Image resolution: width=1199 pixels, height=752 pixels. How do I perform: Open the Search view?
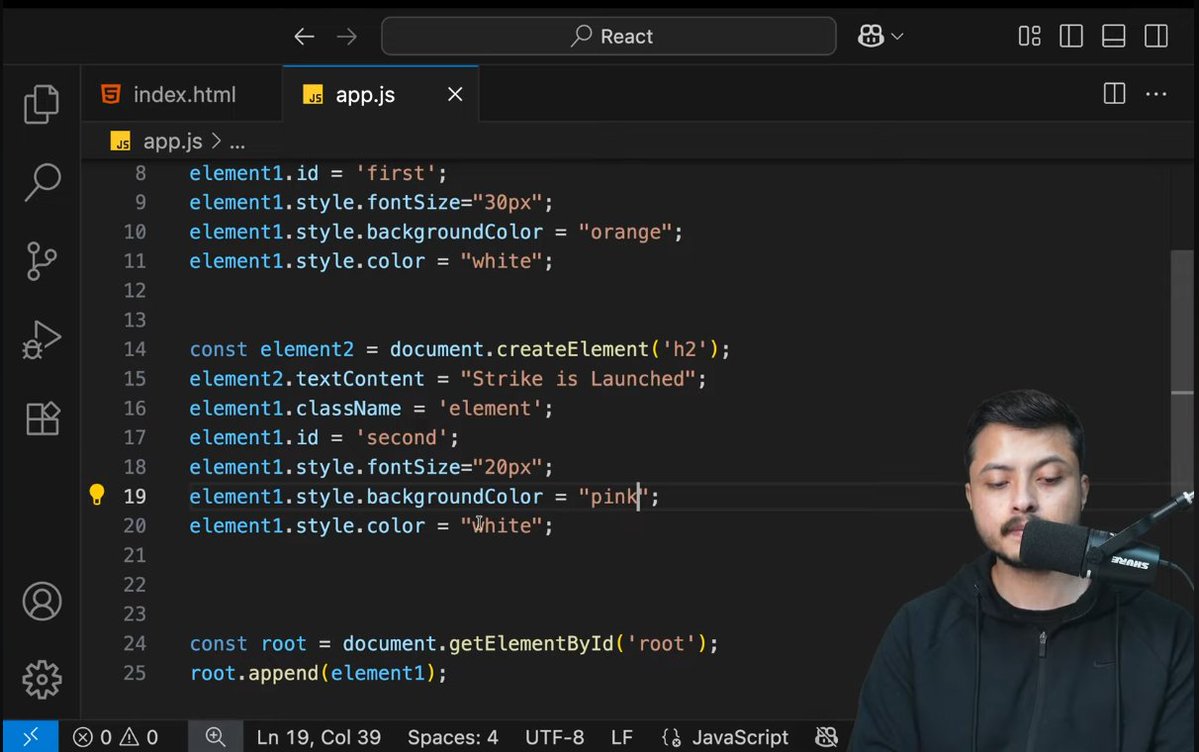pos(41,181)
